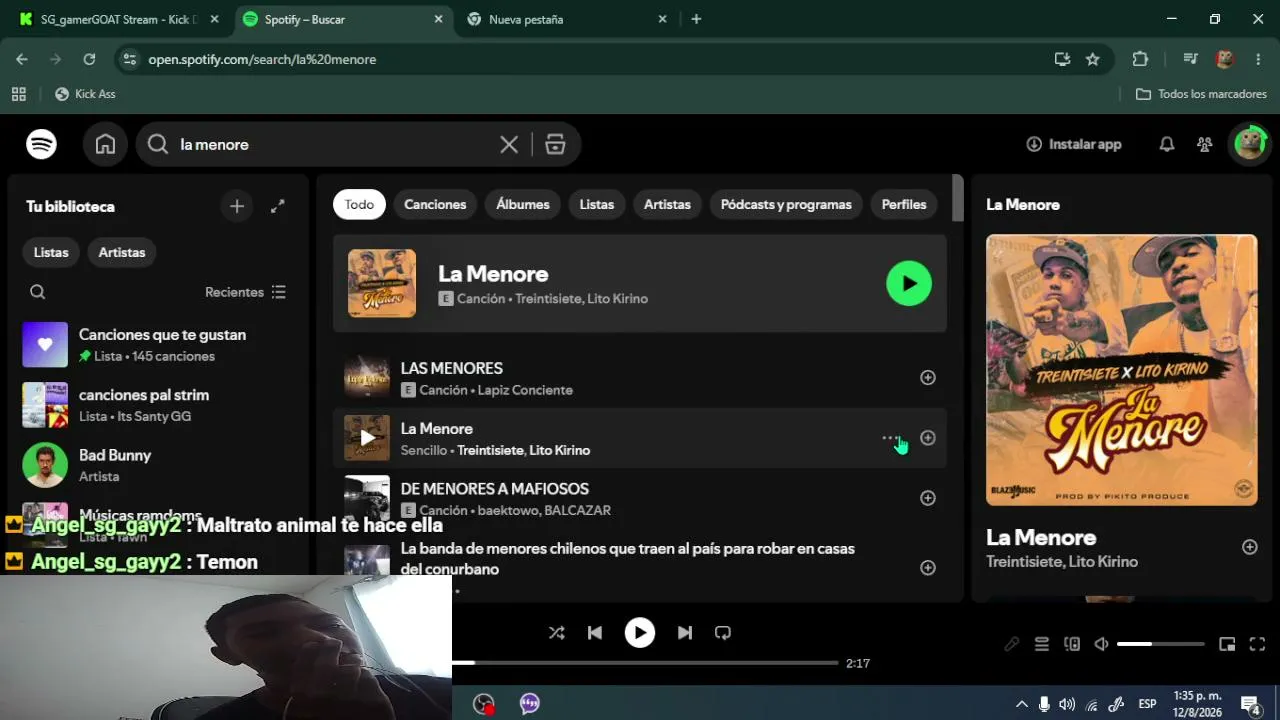Open the playback queue icon

click(1042, 644)
